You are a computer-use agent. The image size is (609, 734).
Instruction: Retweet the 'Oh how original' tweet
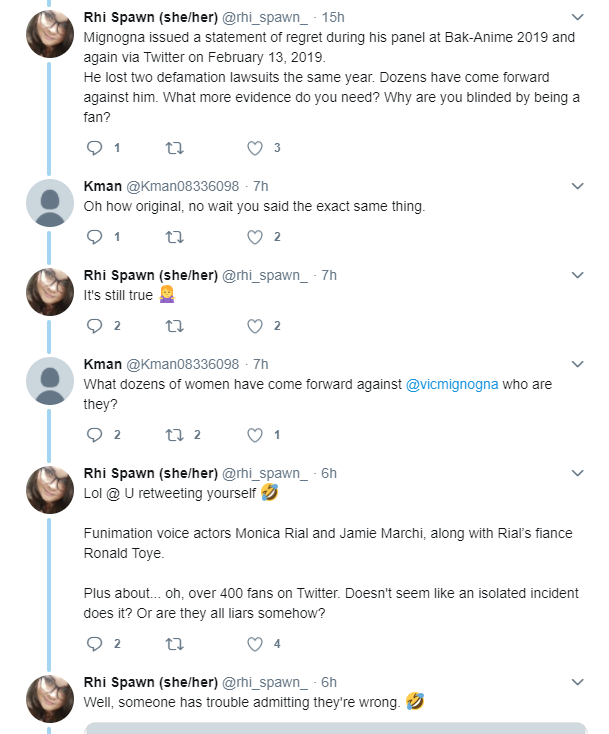175,237
